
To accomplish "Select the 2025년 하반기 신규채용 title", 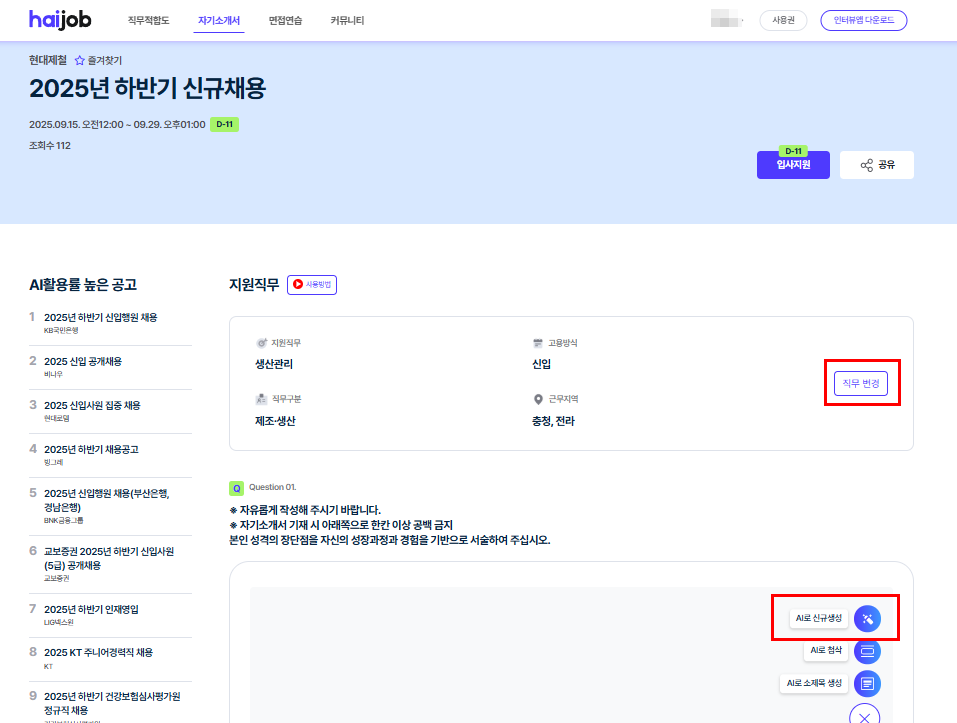I will pyautogui.click(x=148, y=88).
